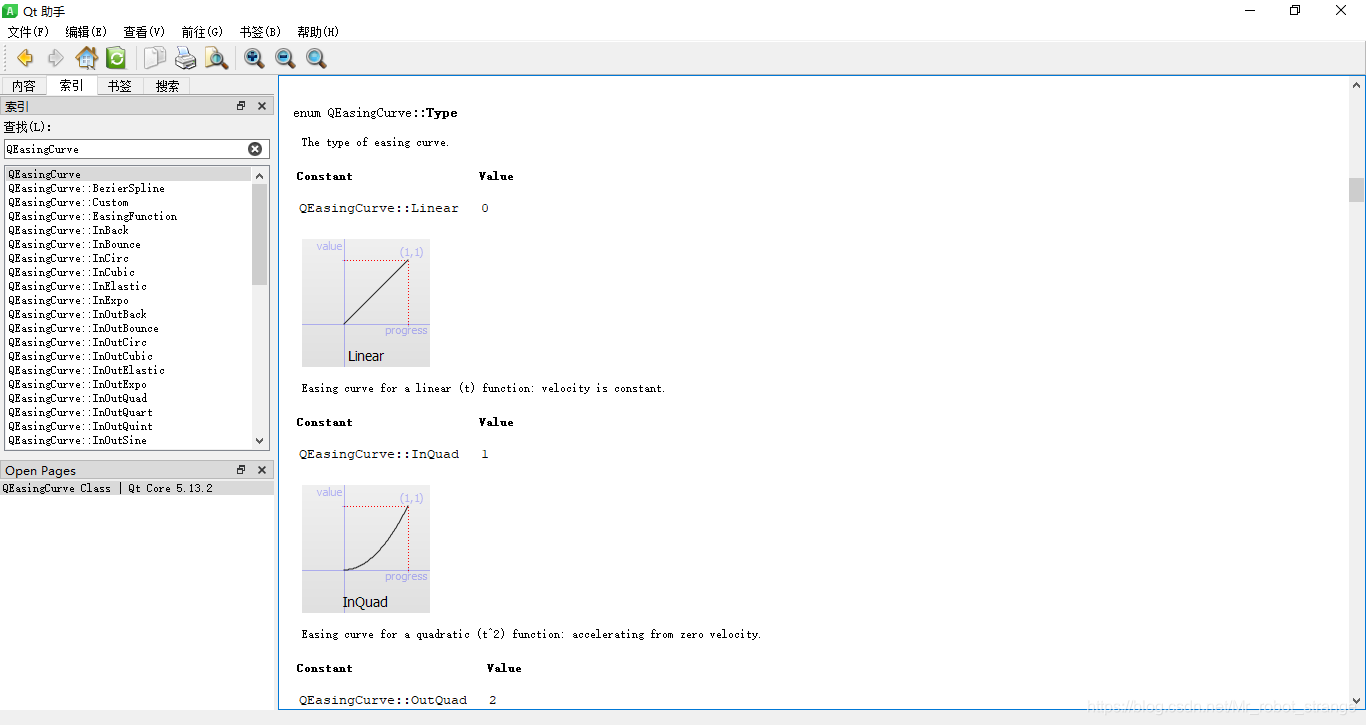Image resolution: width=1366 pixels, height=725 pixels.
Task: Select QEasingCurve::InBack index entry
Action: pos(129,230)
